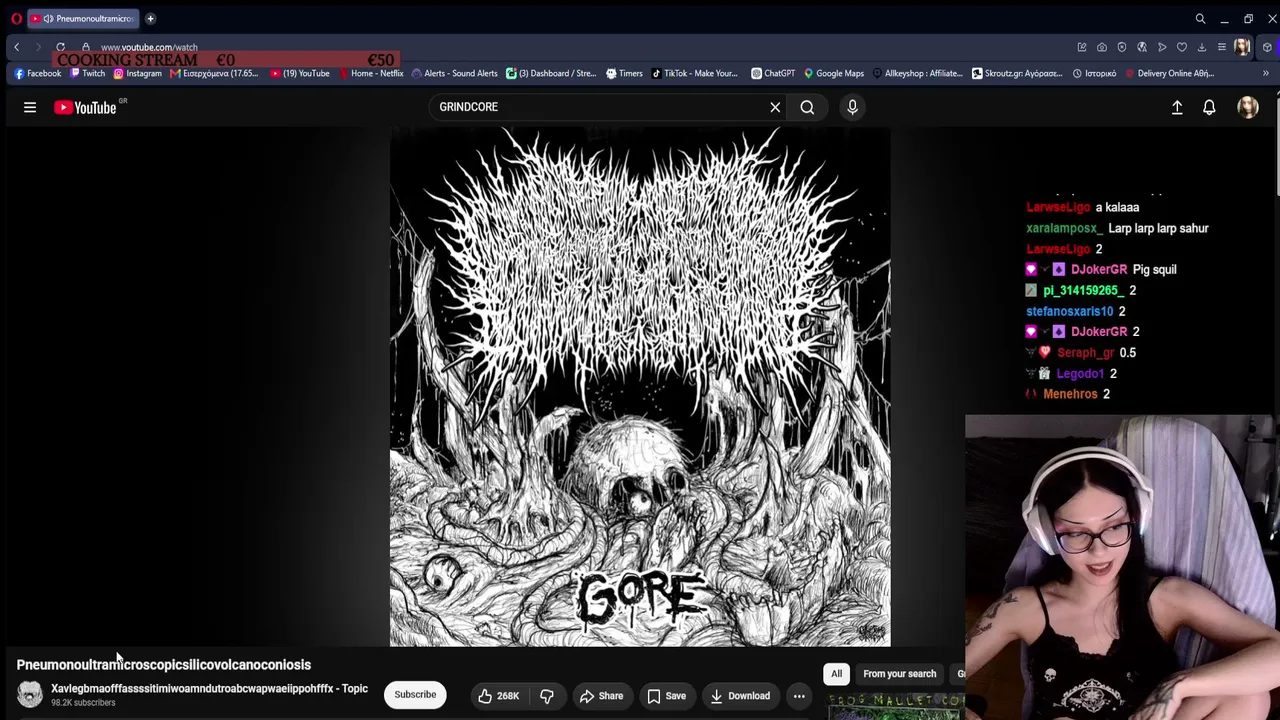Open the Gmail Εισερχόμενα bookmark
This screenshot has width=1280, height=720.
point(214,73)
